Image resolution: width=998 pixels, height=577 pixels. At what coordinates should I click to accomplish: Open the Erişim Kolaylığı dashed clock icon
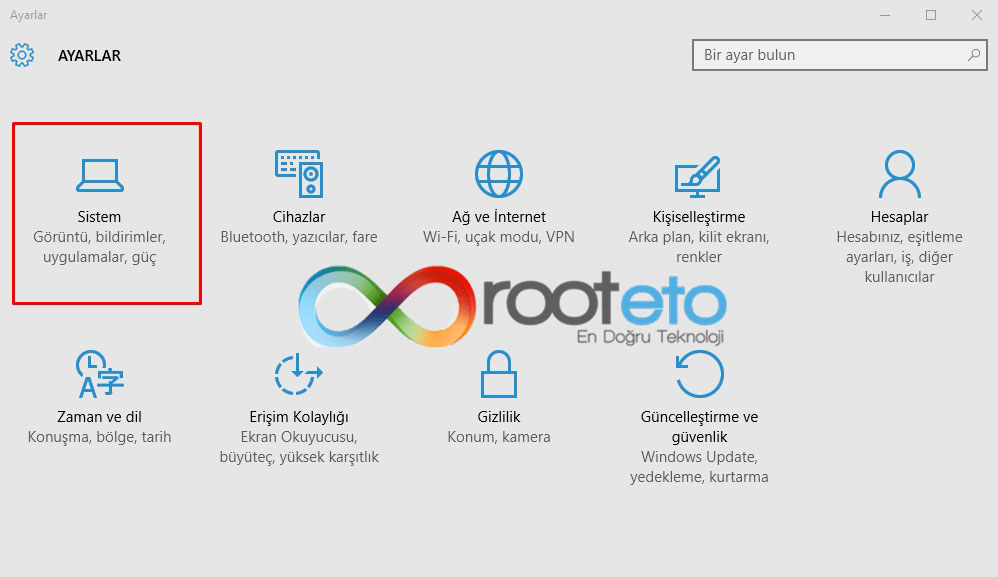coord(299,374)
